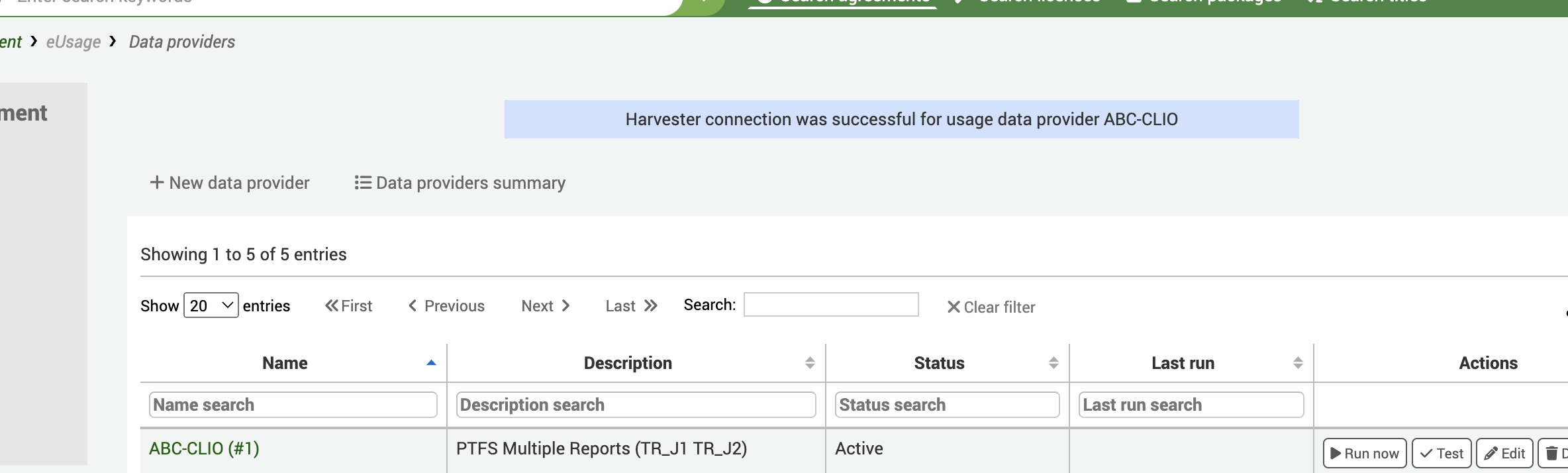Image resolution: width=1568 pixels, height=473 pixels.
Task: Go to the eUsage breadcrumb
Action: pos(73,42)
